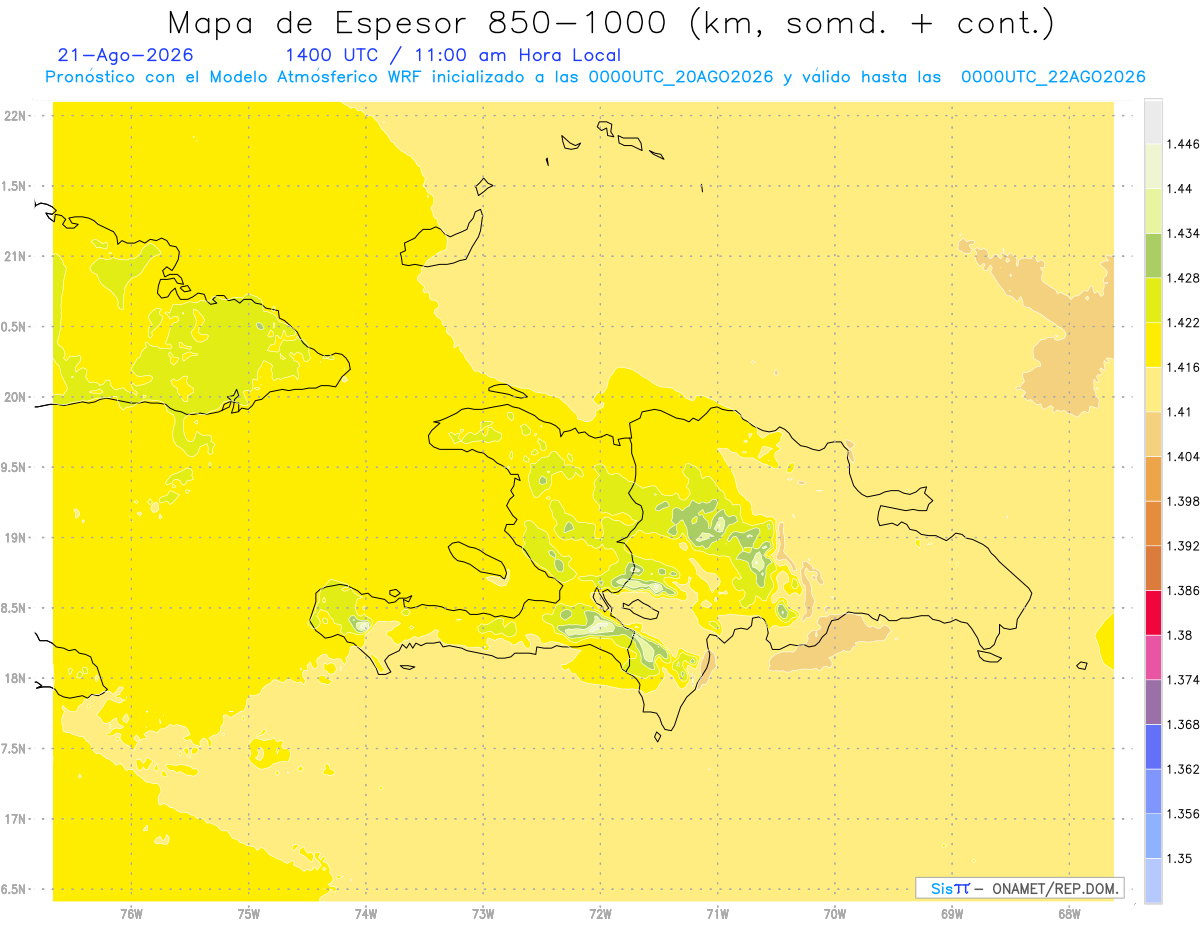
Task: Select the tan legend band between 1.404 and 1.41
Action: point(1153,434)
